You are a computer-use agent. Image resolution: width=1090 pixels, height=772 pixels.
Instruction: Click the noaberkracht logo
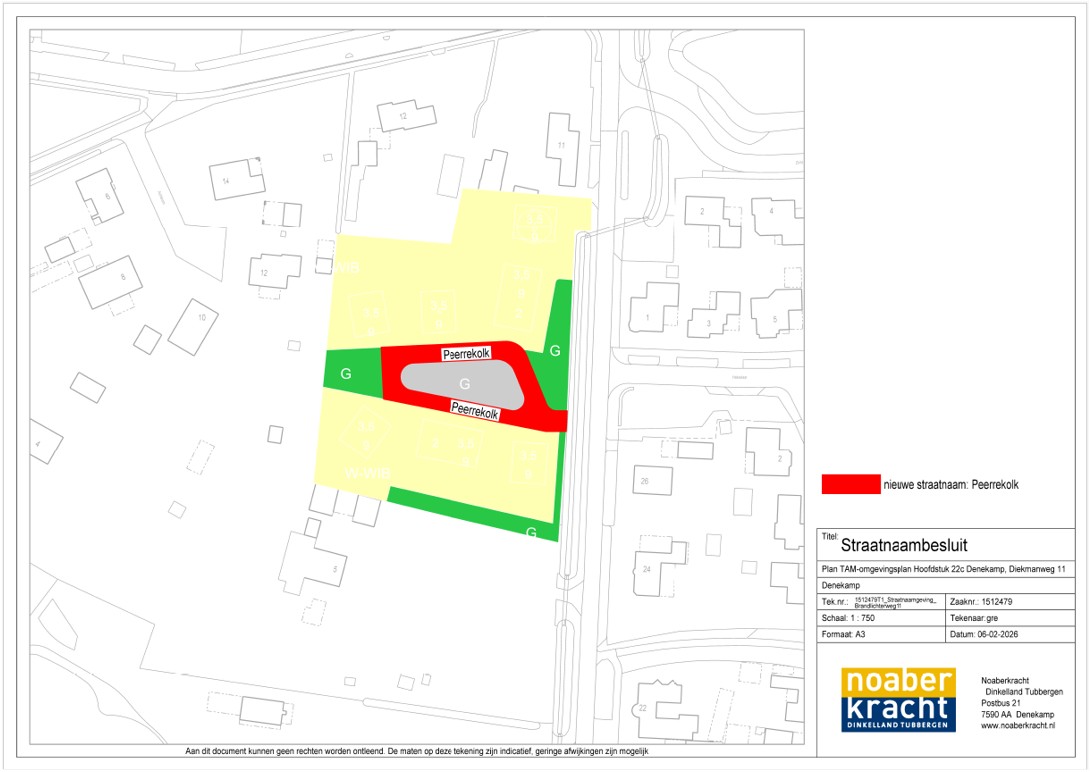[898, 699]
